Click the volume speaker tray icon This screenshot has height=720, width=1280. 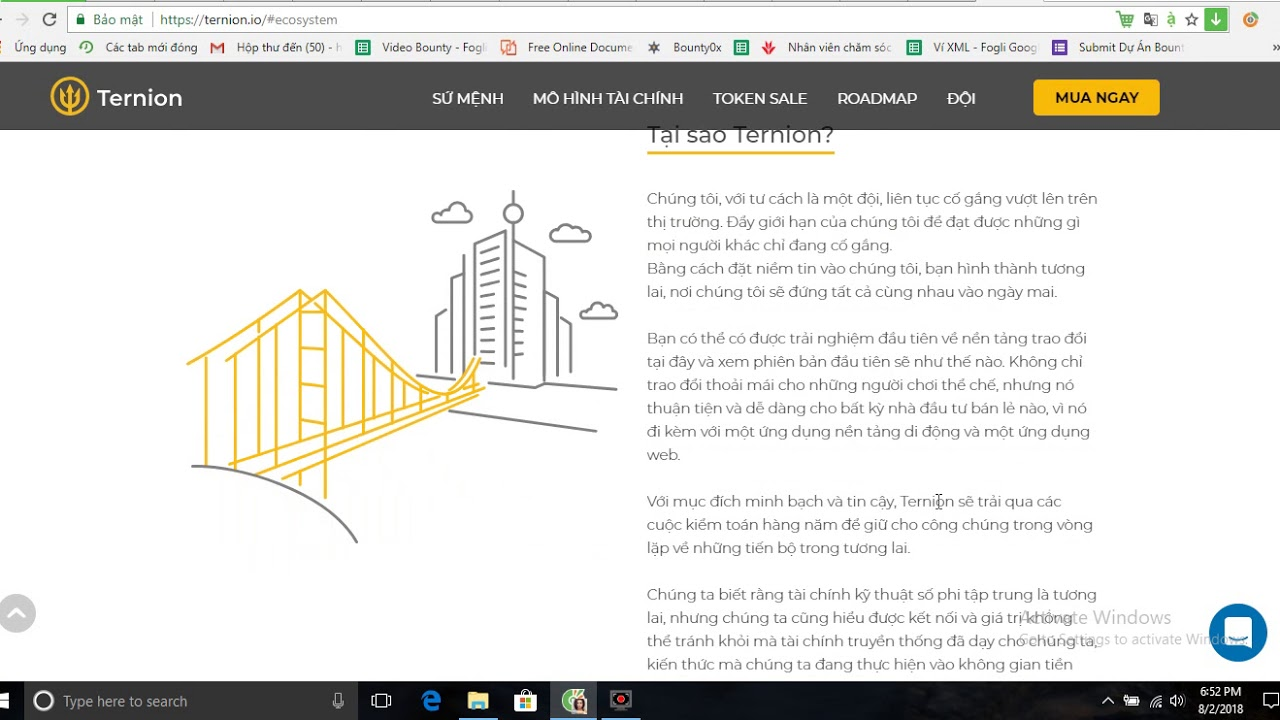(1177, 701)
